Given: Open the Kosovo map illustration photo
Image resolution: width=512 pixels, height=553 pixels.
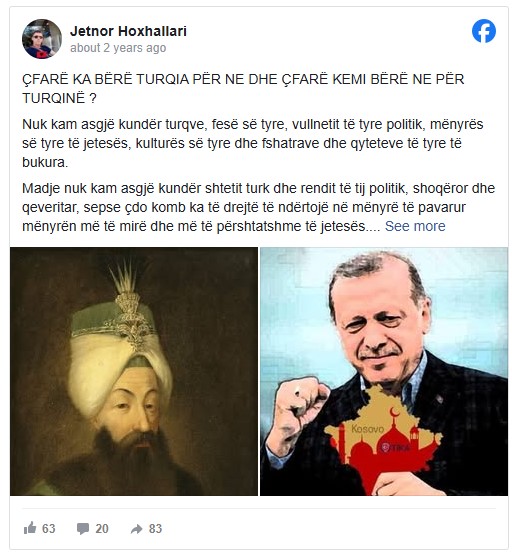Looking at the screenshot, I should coord(384,371).
